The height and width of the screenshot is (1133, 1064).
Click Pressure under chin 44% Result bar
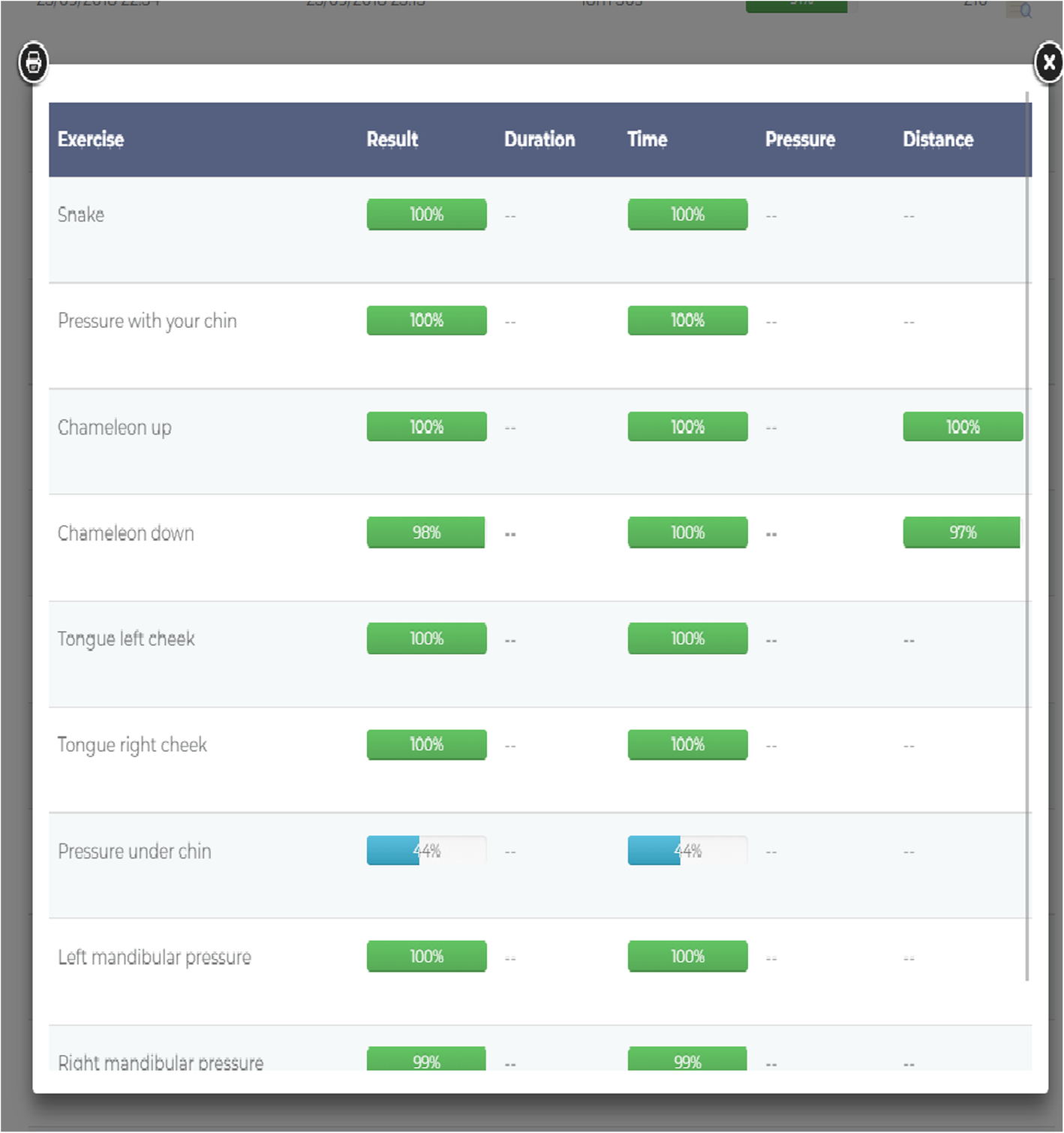[426, 851]
